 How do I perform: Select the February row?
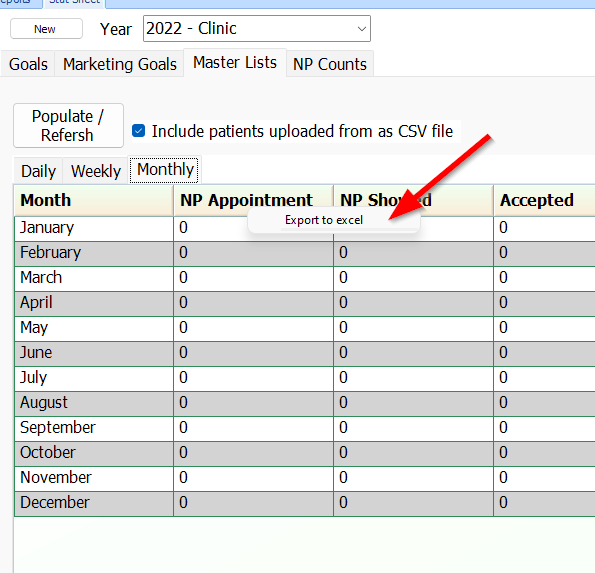pos(305,253)
